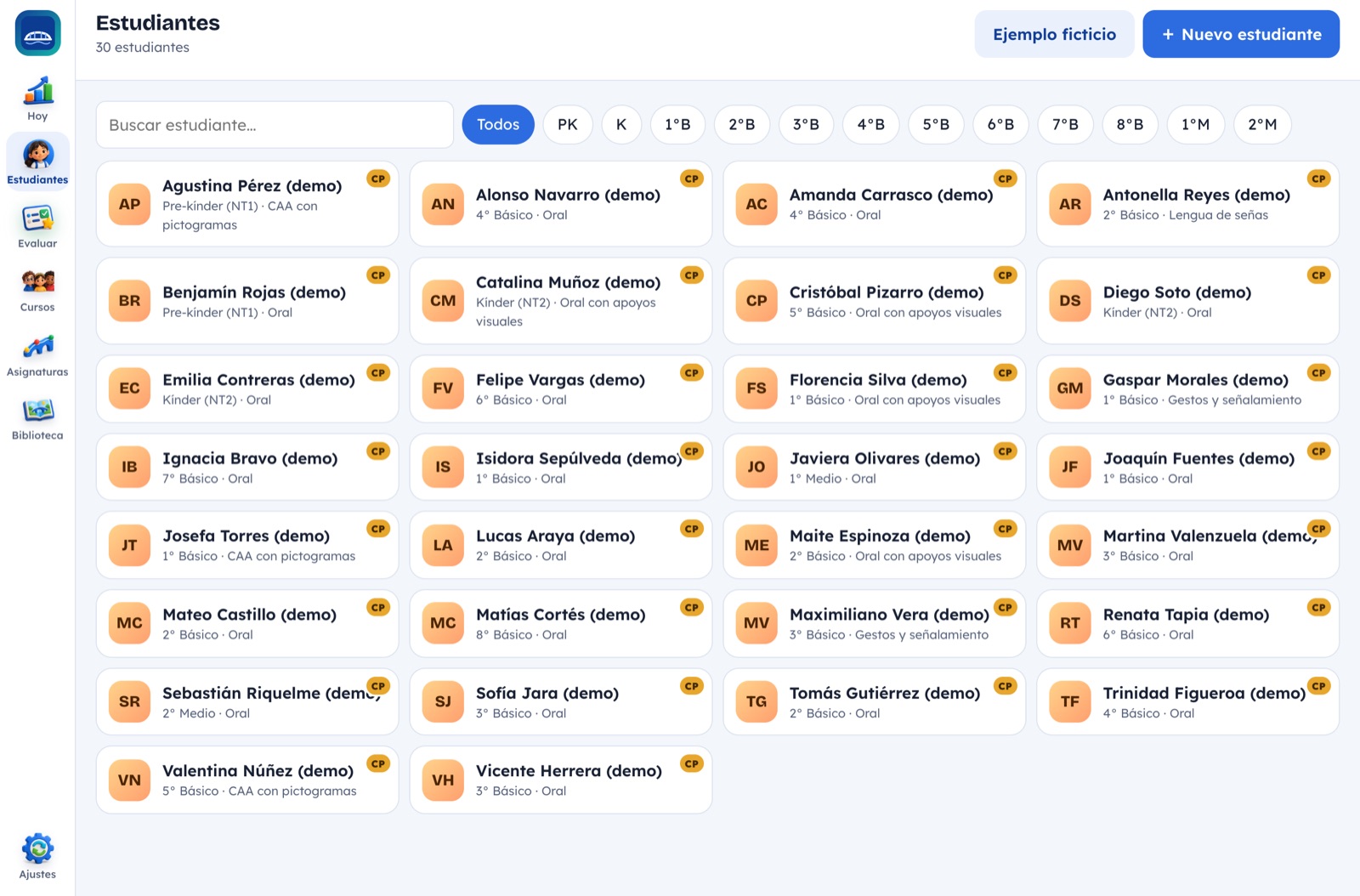The height and width of the screenshot is (896, 1360).
Task: Filter students by 1°B grade
Action: (x=677, y=125)
